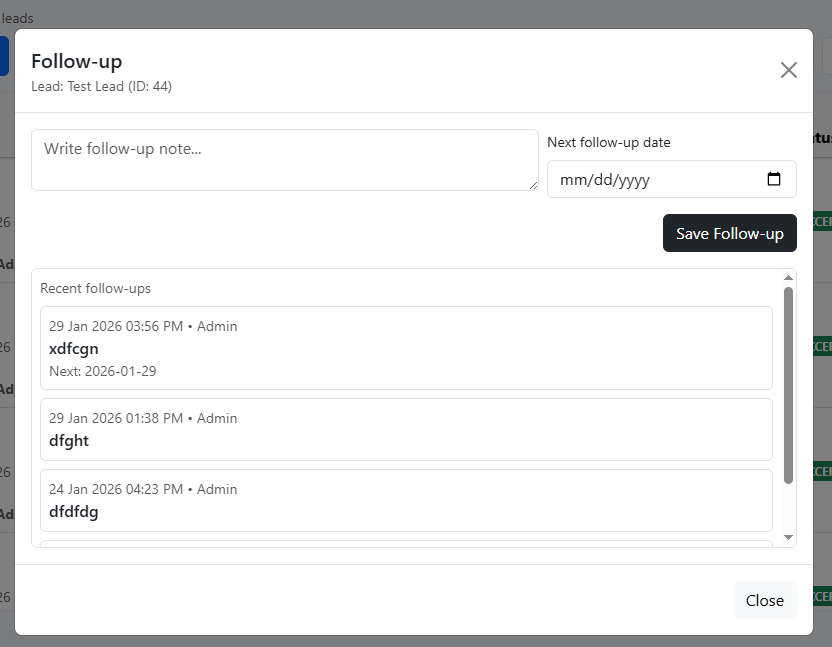
Task: Click the up arrow of follow-ups scrollbar
Action: 788,277
